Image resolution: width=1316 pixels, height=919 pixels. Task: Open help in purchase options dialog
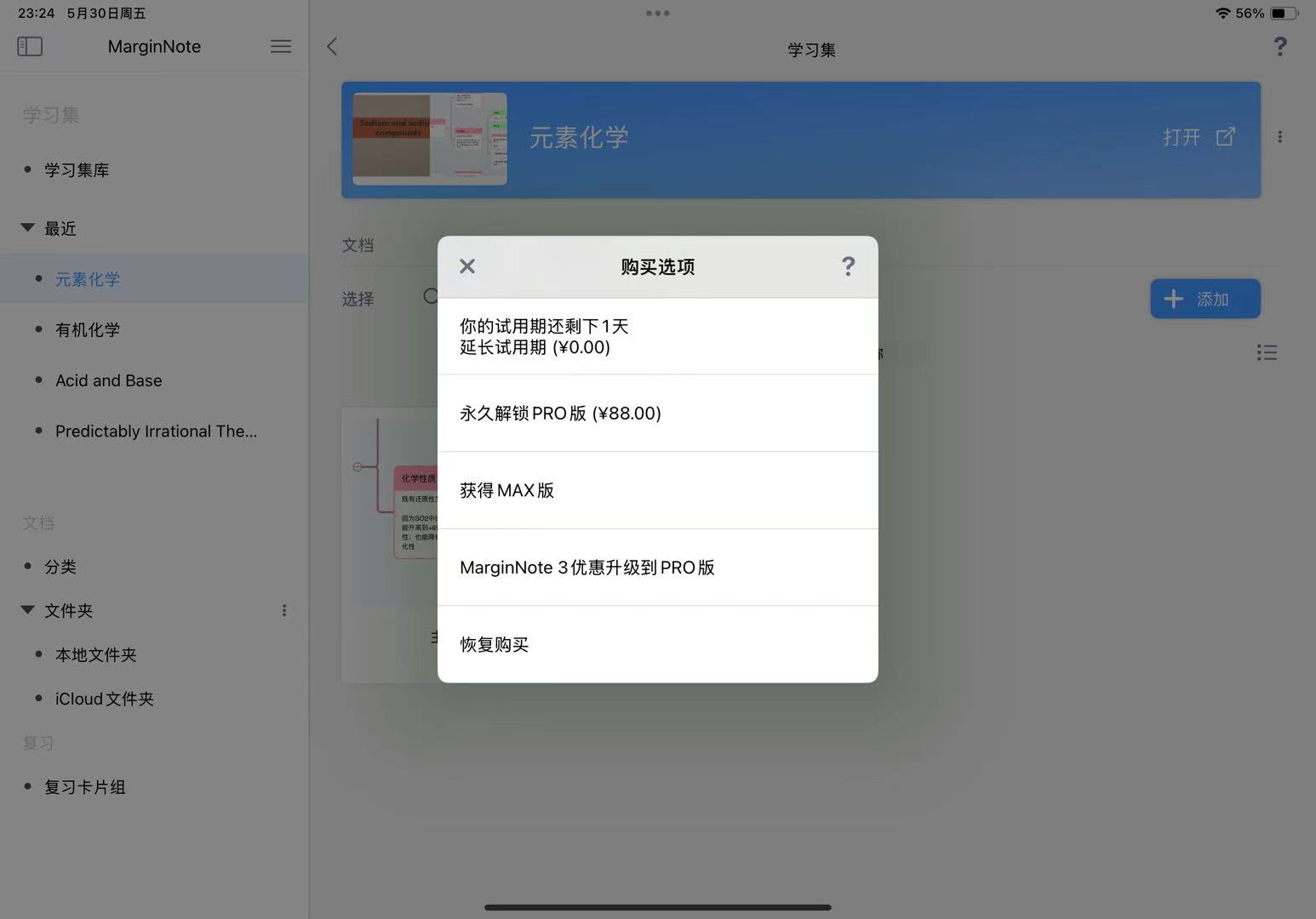pyautogui.click(x=848, y=266)
